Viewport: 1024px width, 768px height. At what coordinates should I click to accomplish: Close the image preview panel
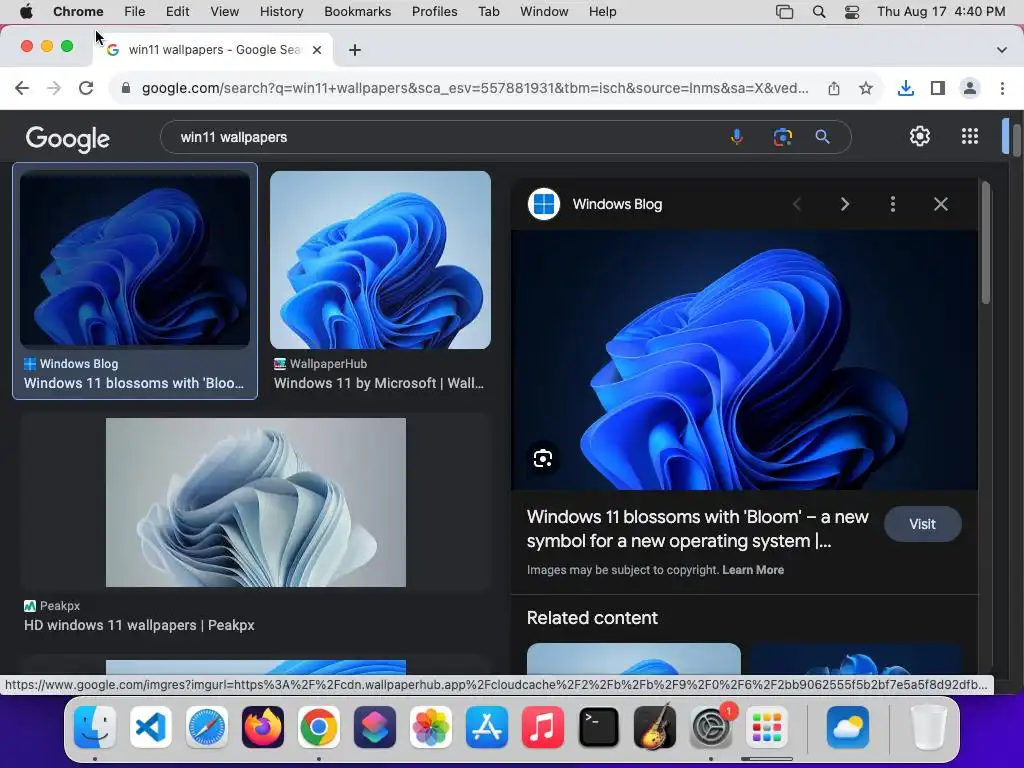tap(940, 204)
